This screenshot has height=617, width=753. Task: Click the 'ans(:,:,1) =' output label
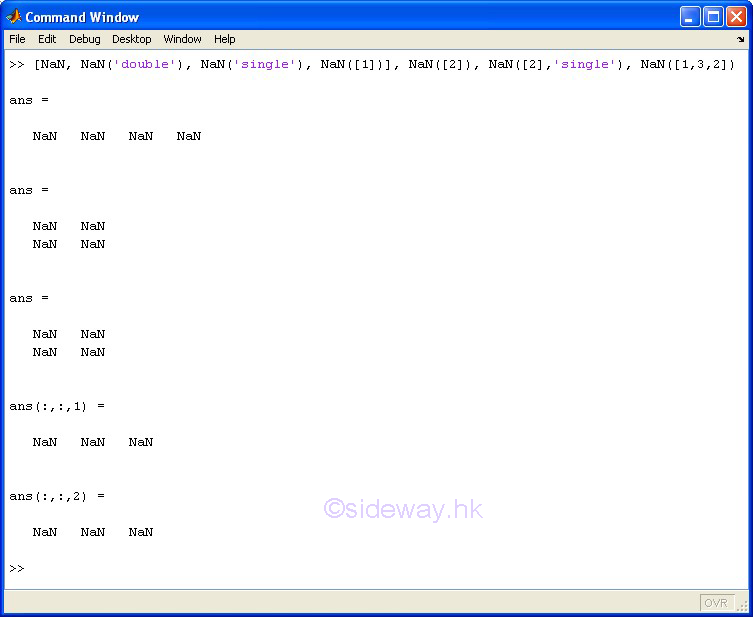click(56, 406)
